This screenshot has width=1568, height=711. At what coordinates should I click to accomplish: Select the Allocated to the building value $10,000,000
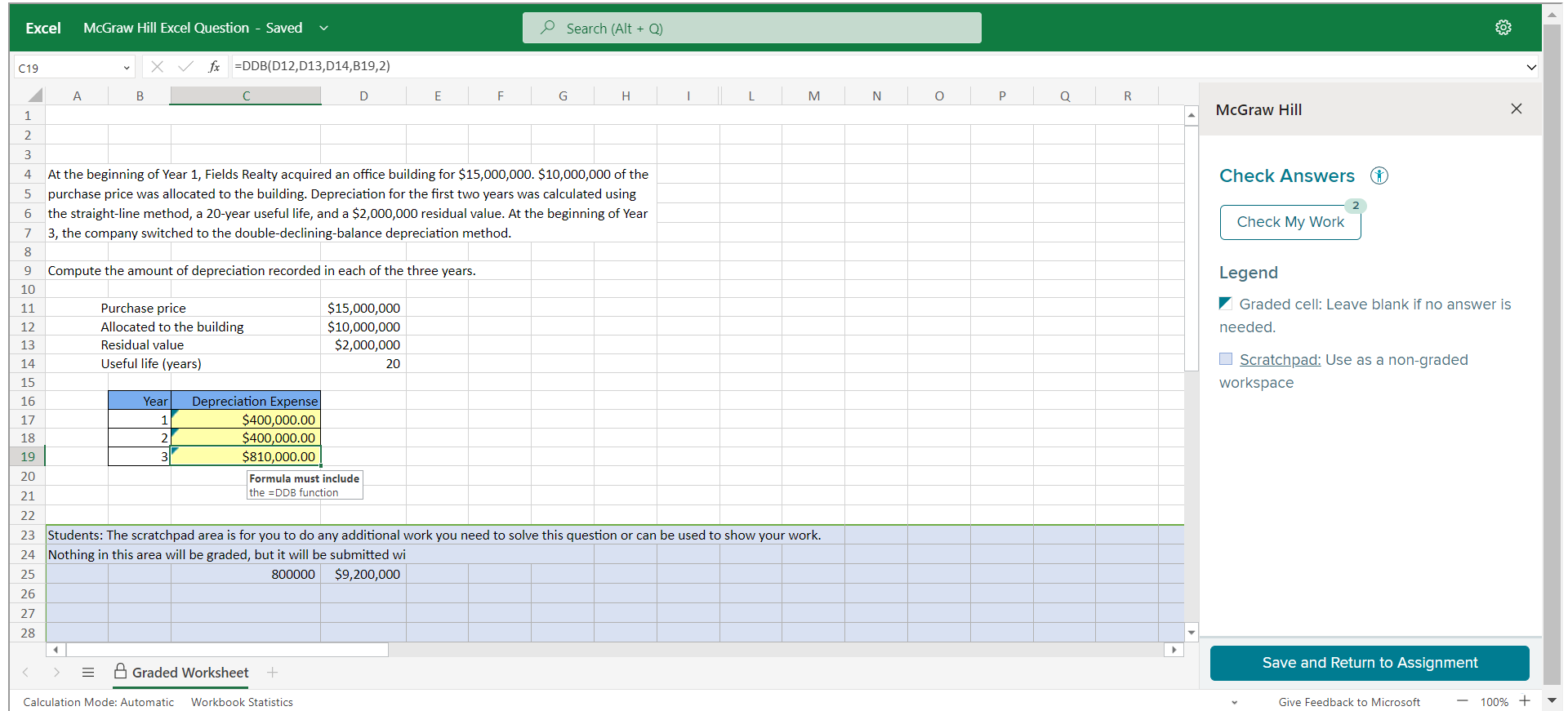[x=363, y=327]
